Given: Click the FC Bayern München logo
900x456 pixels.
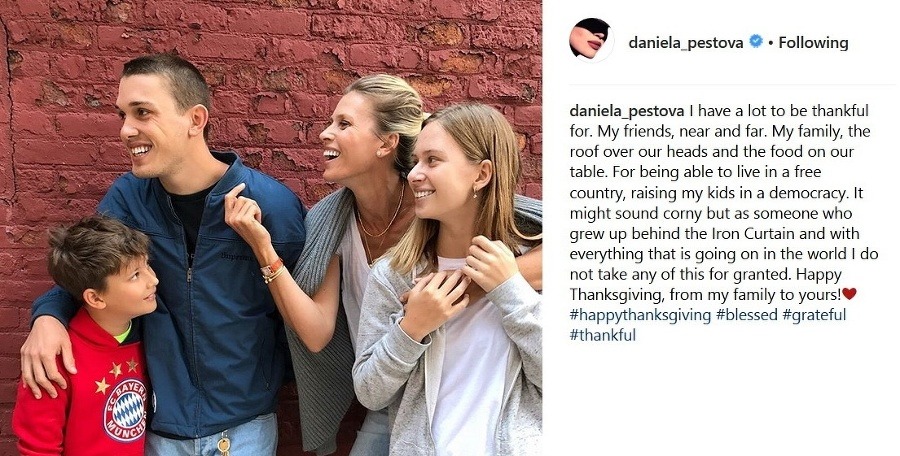Looking at the screenshot, I should pyautogui.click(x=126, y=410).
